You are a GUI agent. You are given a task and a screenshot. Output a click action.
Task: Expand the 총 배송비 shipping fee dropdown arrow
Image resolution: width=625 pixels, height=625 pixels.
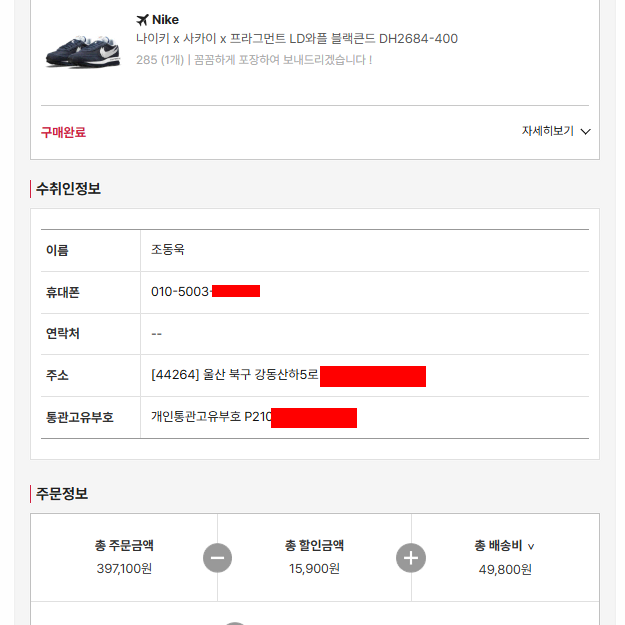coord(531,546)
